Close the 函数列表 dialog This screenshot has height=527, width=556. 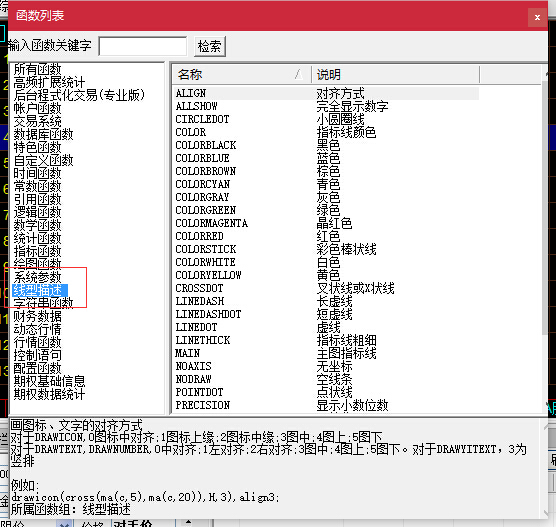[x=537, y=17]
